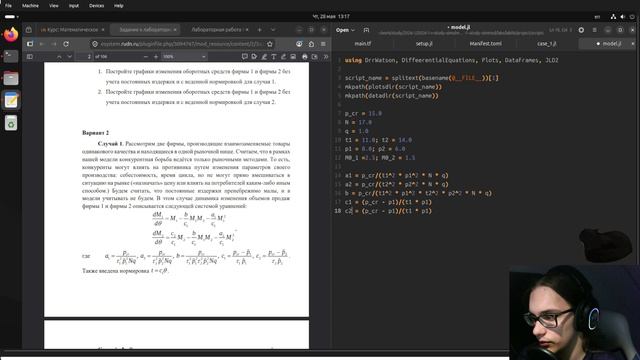Go back in Firefox history
The width and height of the screenshot is (640, 360).
[42, 44]
